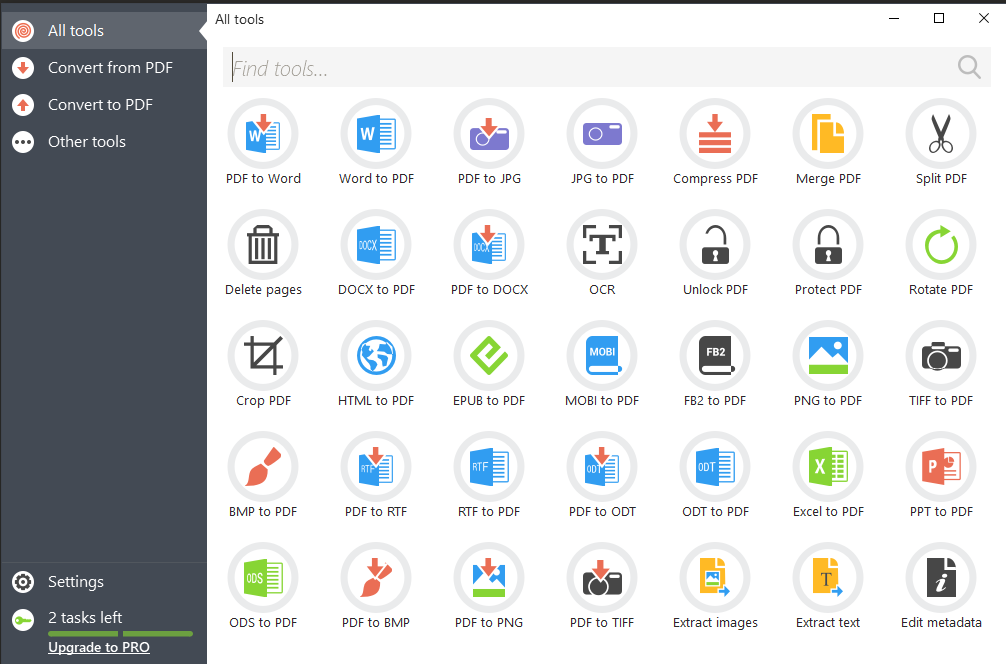The image size is (1006, 664).
Task: Switch to Convert to PDF section
Action: coord(99,104)
